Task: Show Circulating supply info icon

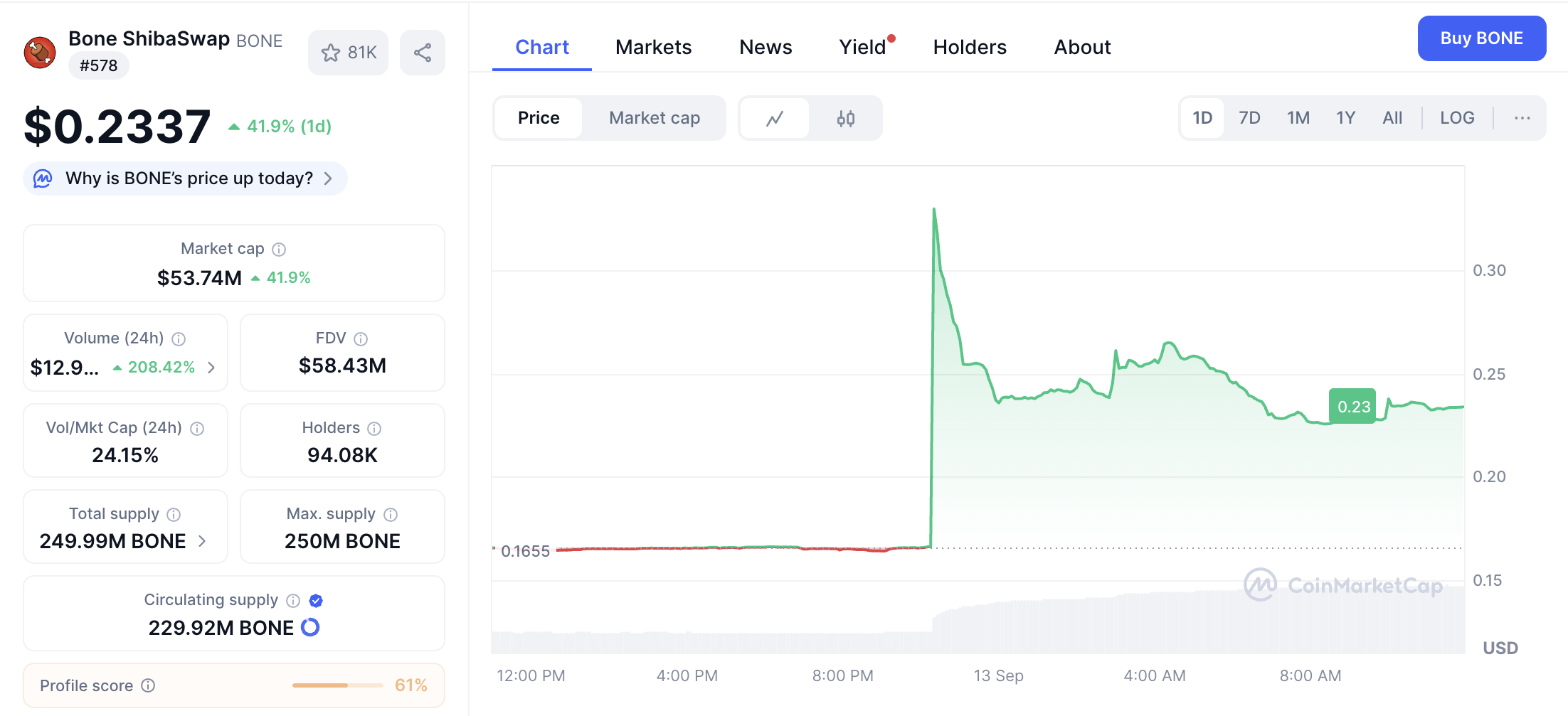Action: (293, 601)
